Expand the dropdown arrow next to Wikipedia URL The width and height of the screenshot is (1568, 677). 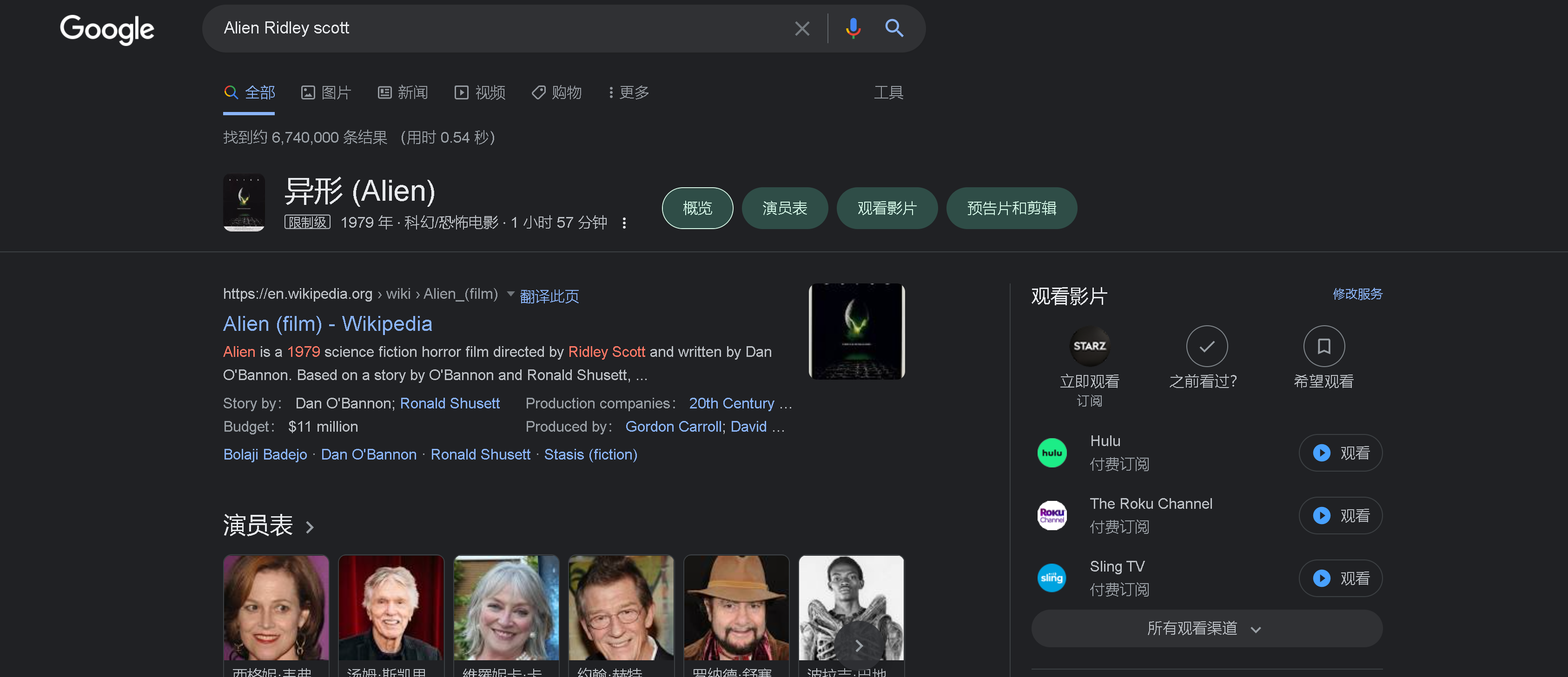(x=510, y=294)
